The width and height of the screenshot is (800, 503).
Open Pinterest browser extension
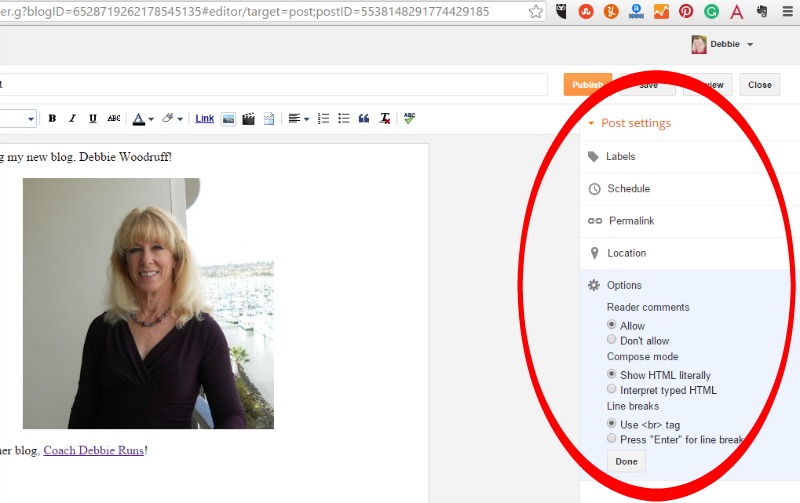686,11
